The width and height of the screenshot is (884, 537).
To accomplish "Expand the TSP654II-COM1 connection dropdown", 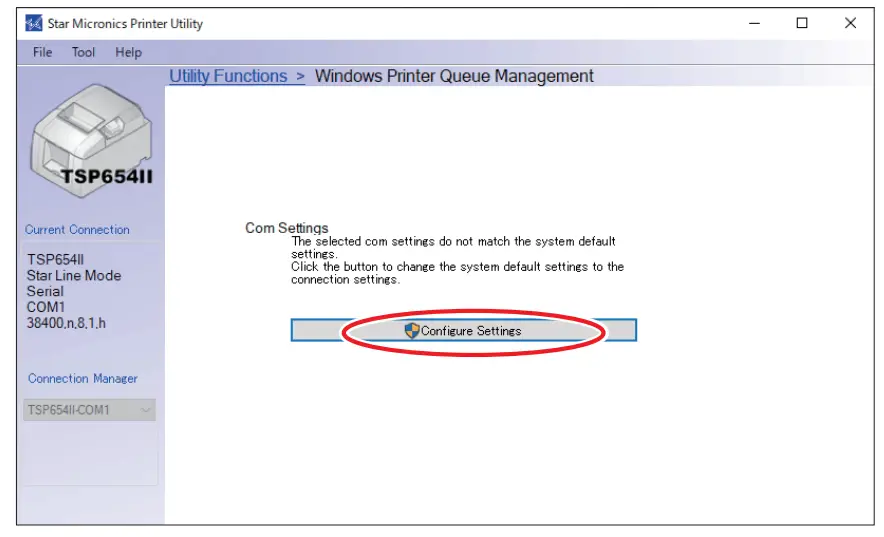I will click(89, 410).
